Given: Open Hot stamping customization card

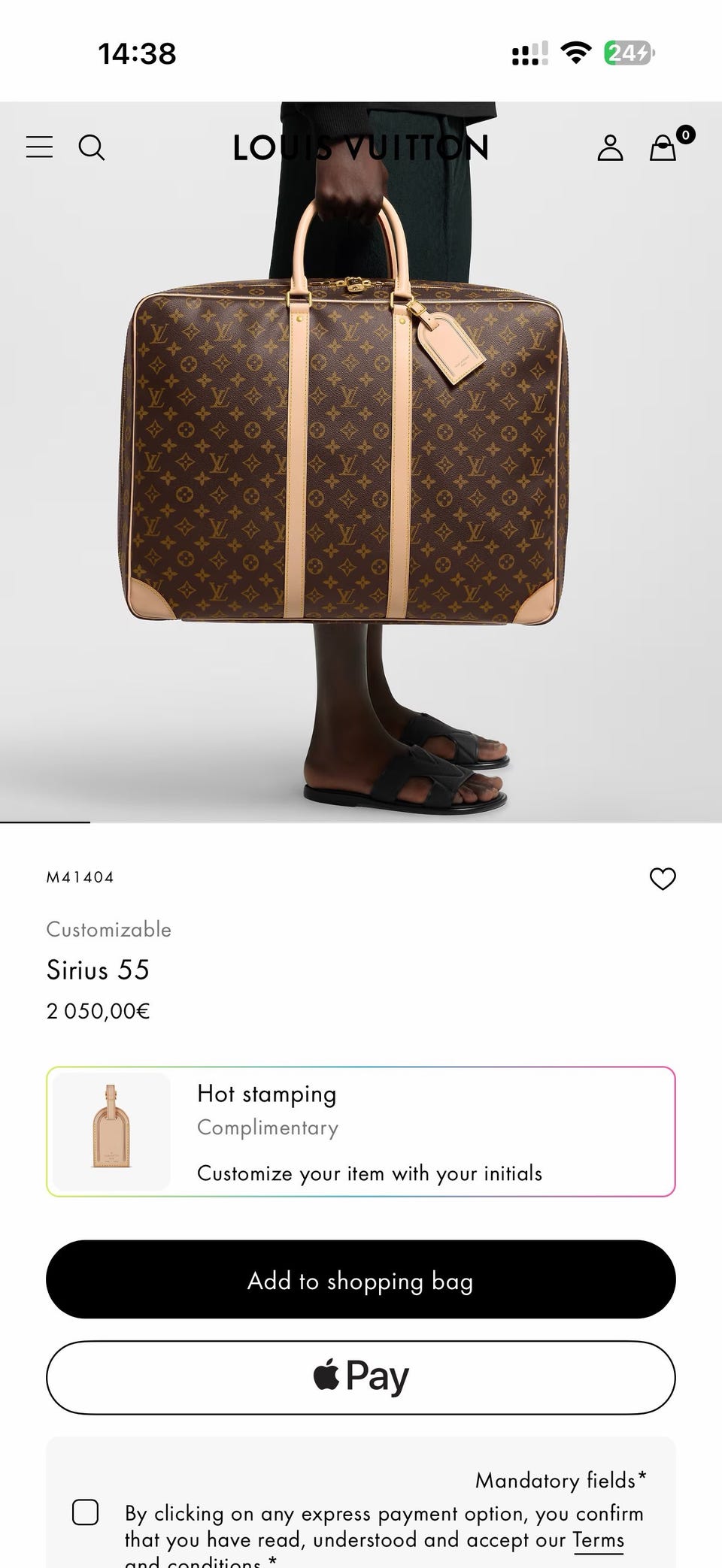Looking at the screenshot, I should (361, 1131).
